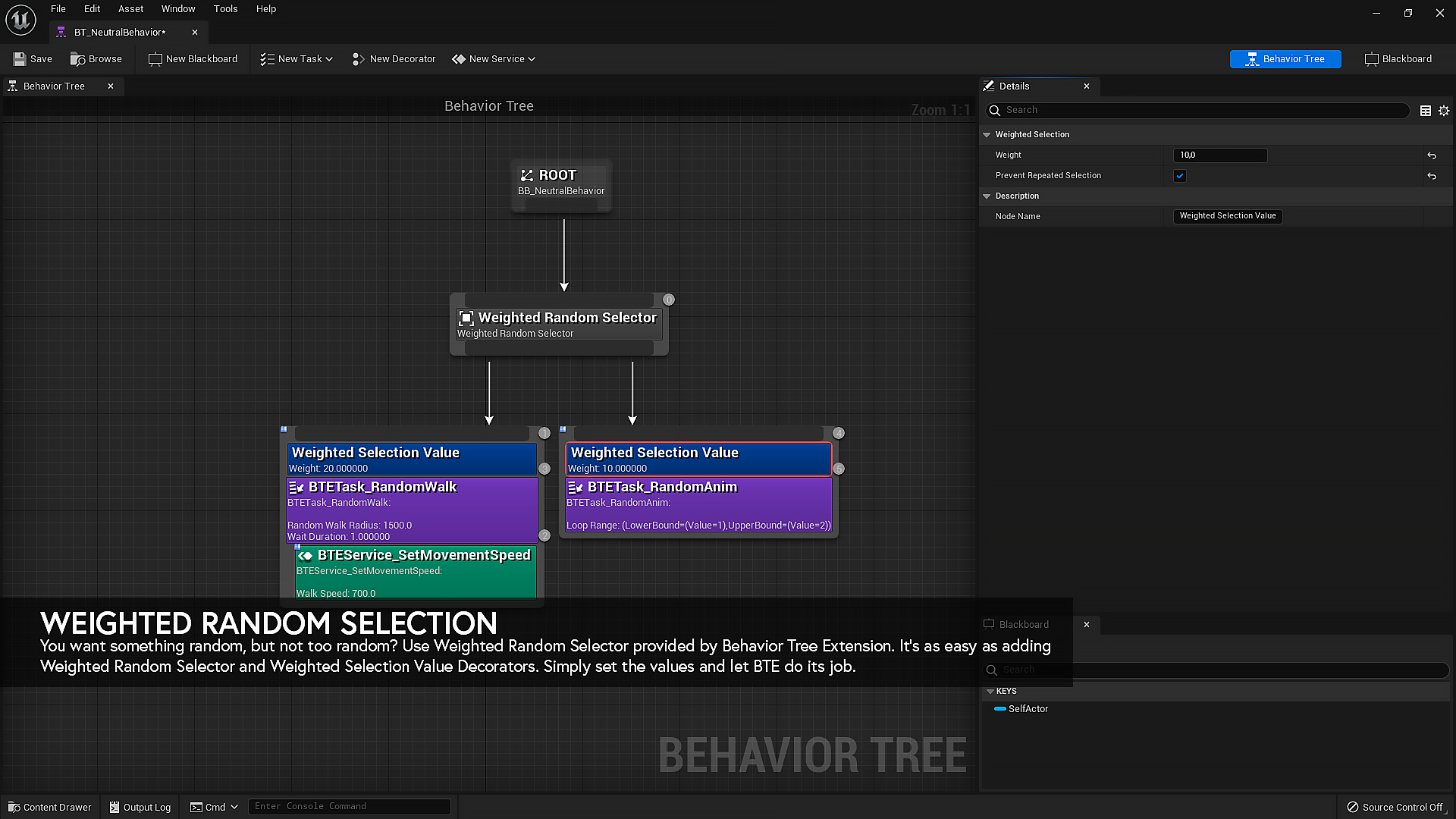Open the New Service dropdown

tap(494, 59)
